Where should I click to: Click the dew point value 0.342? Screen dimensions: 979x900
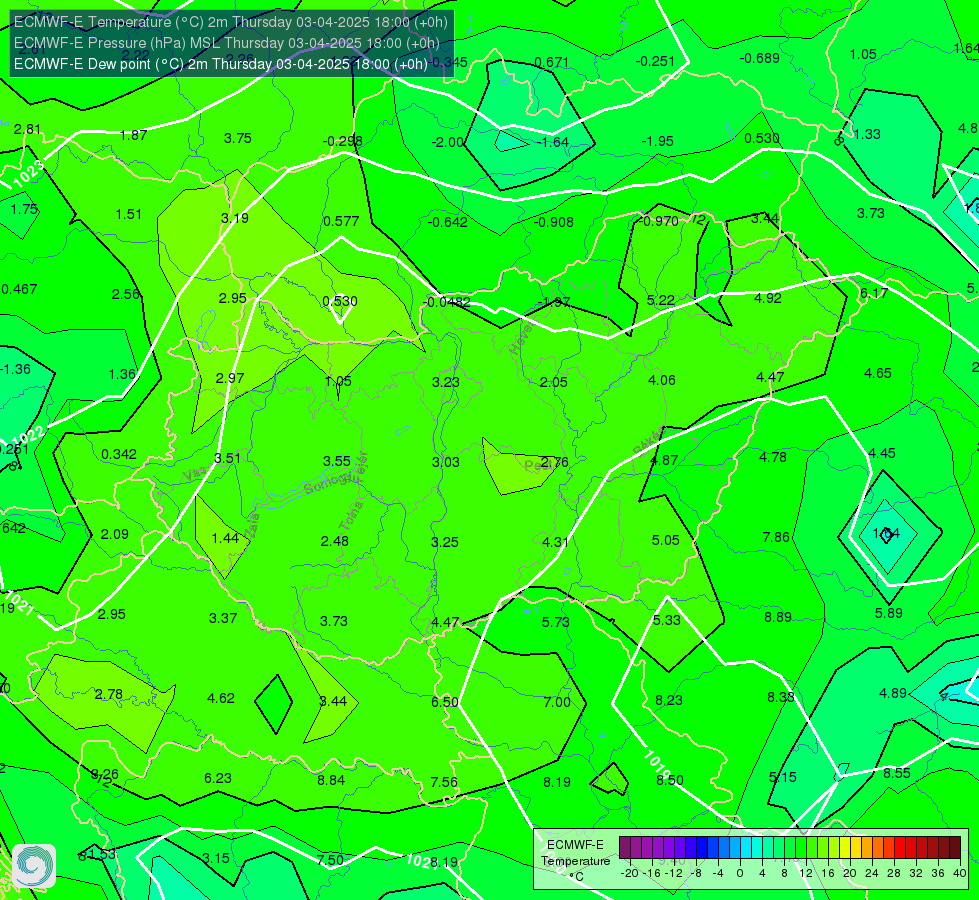[x=119, y=454]
